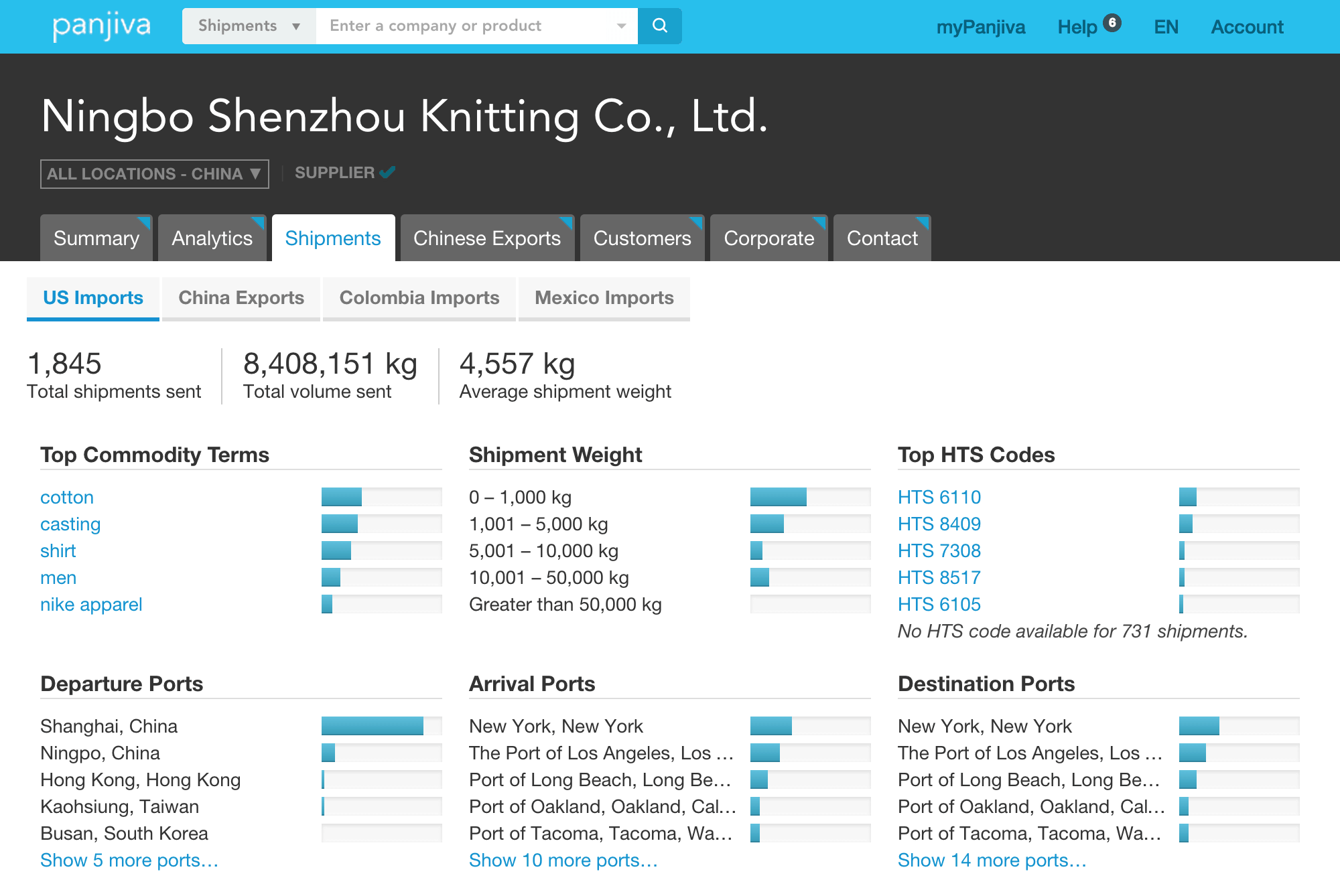The width and height of the screenshot is (1340, 896).
Task: Click Port of Oakland arrival port text
Action: [602, 806]
